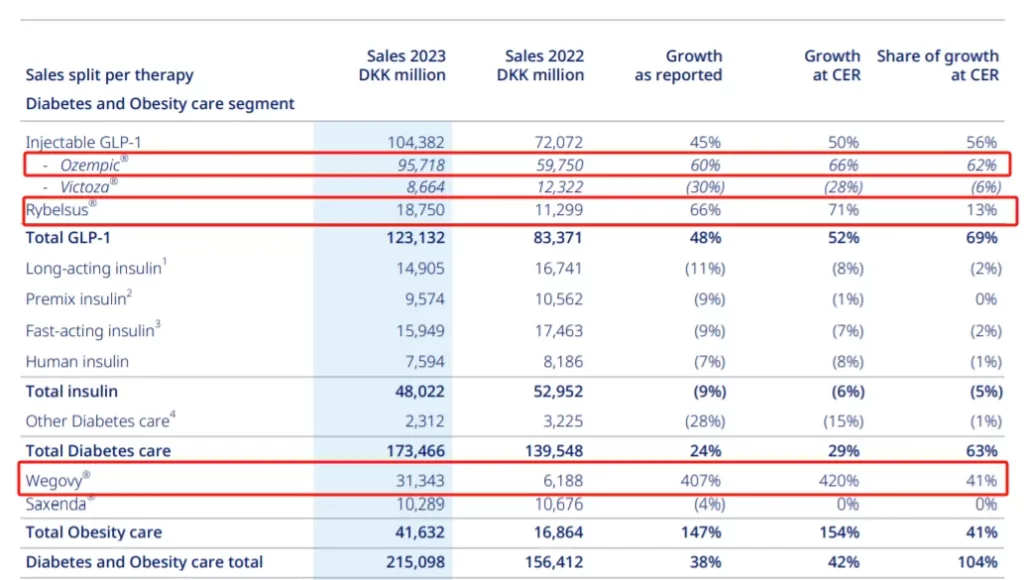The width and height of the screenshot is (1024, 580).
Task: Click Ozempic 2023 sales value 95,718
Action: (x=421, y=165)
